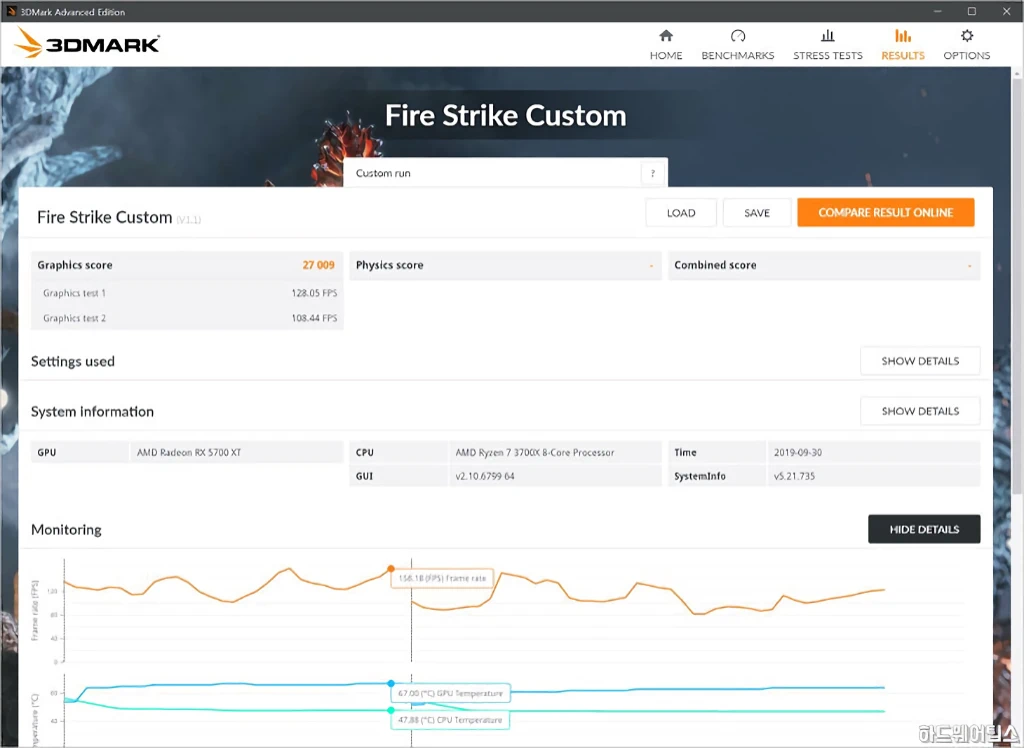Click the SAVE button
The width and height of the screenshot is (1024, 748).
(x=757, y=213)
